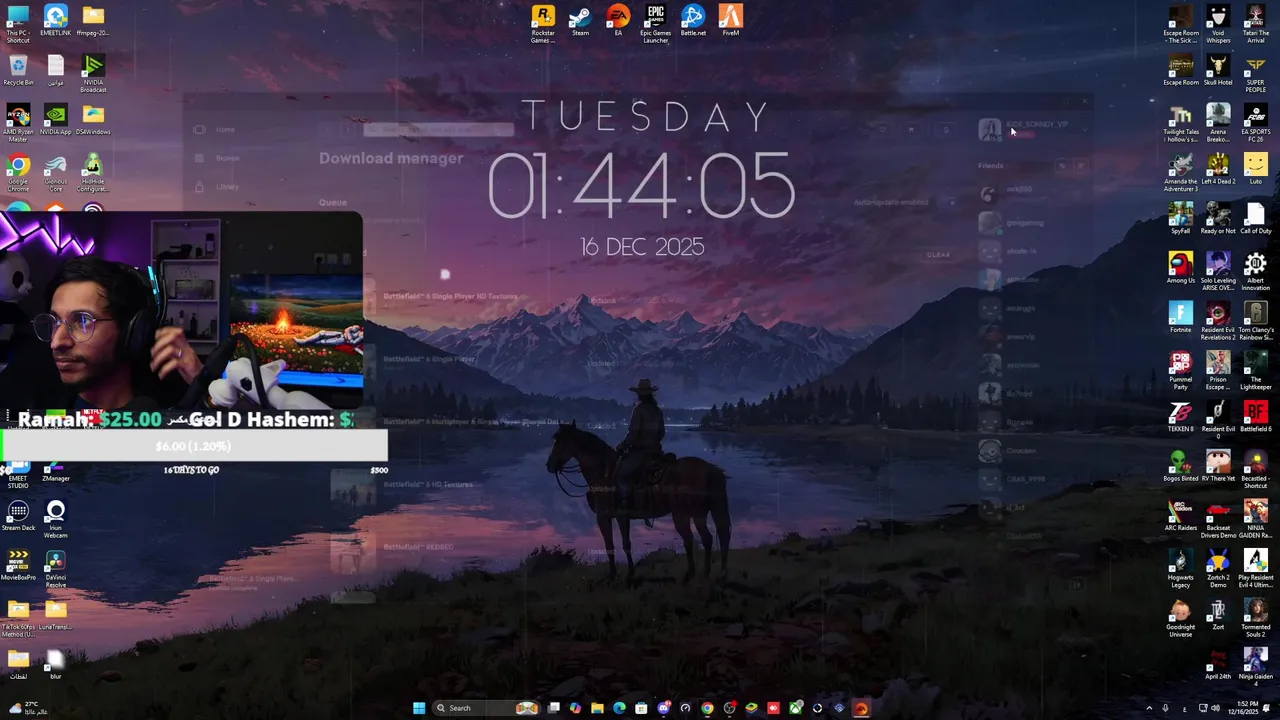Open the EMEETLINK desktop shortcut
This screenshot has height=720, width=1280.
click(x=55, y=22)
